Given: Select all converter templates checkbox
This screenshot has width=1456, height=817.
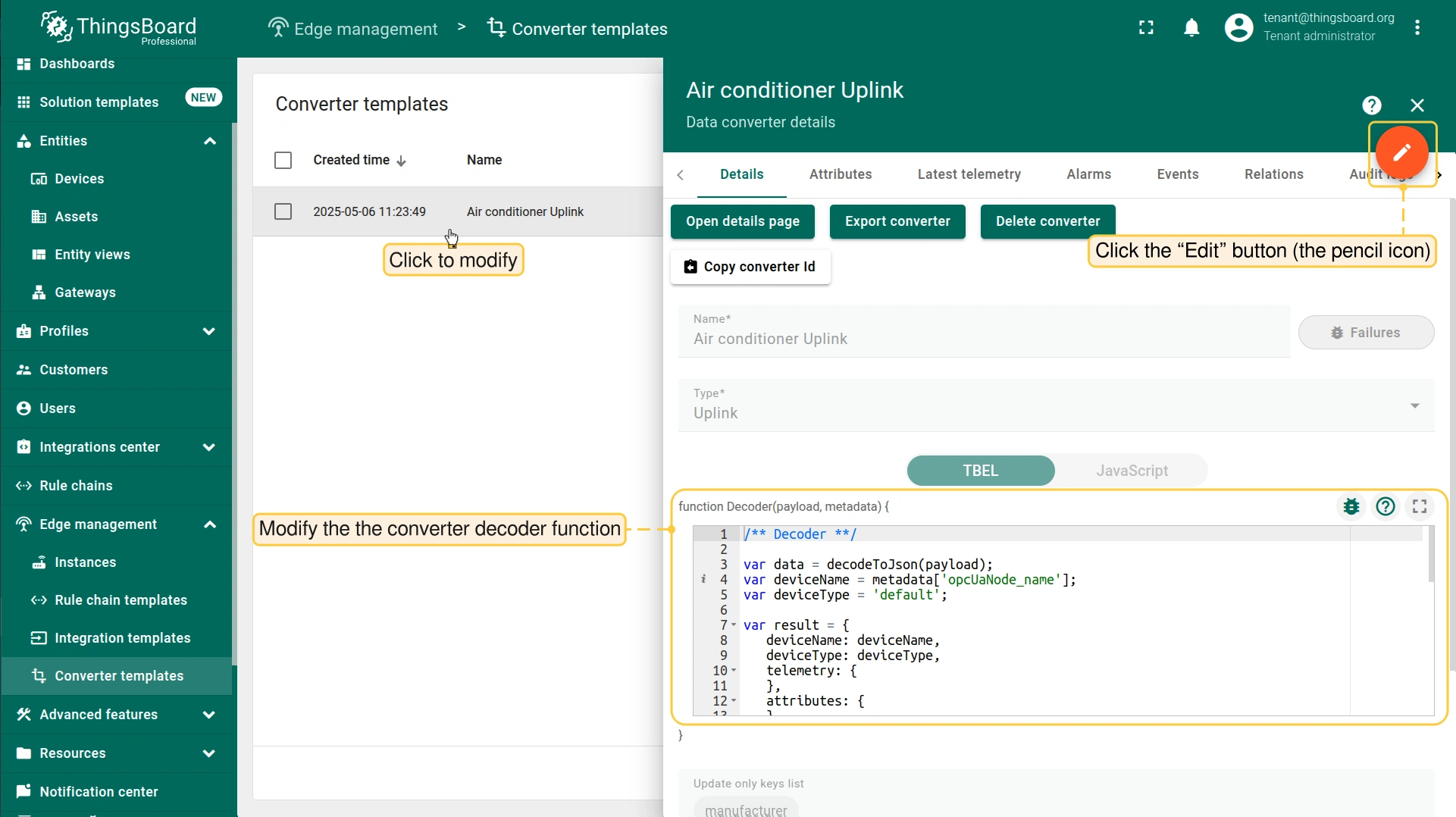Looking at the screenshot, I should point(283,161).
